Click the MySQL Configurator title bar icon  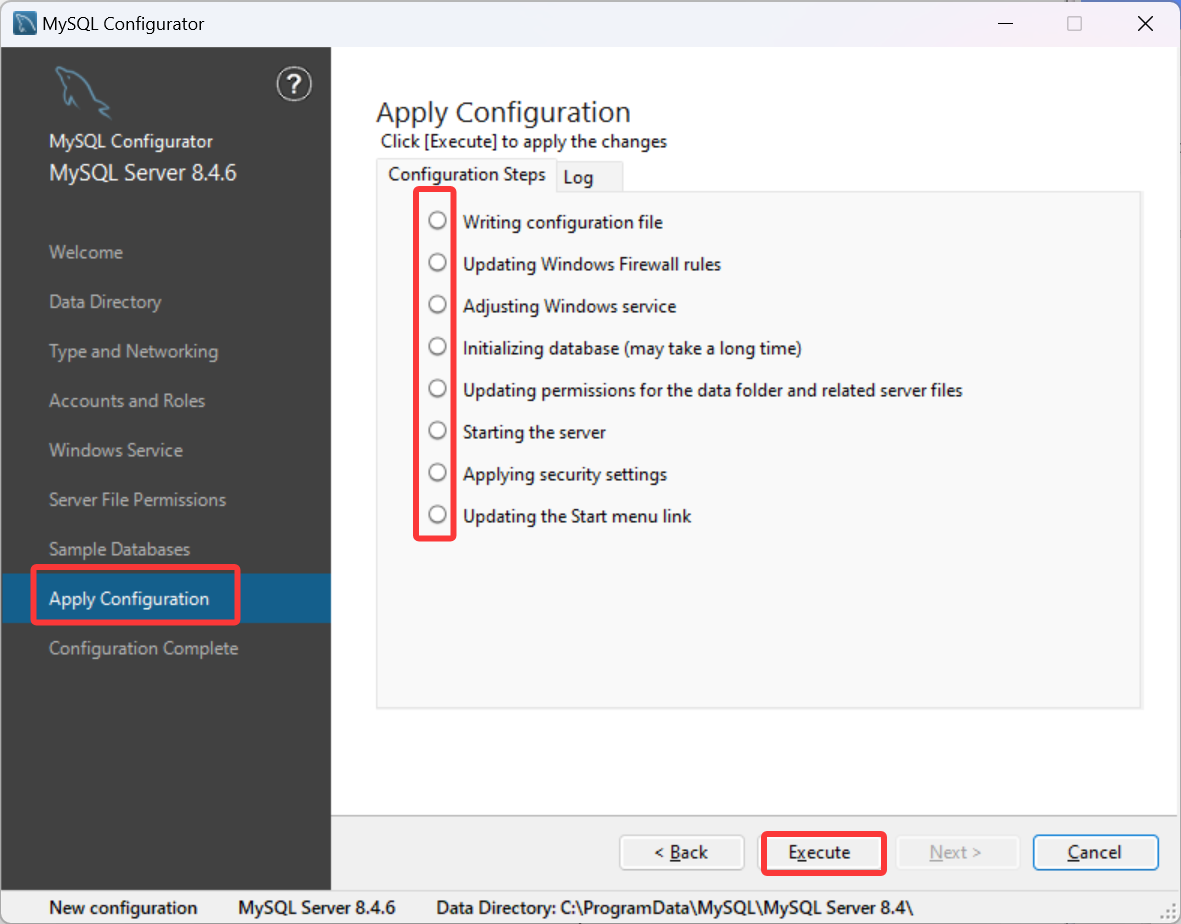click(25, 23)
